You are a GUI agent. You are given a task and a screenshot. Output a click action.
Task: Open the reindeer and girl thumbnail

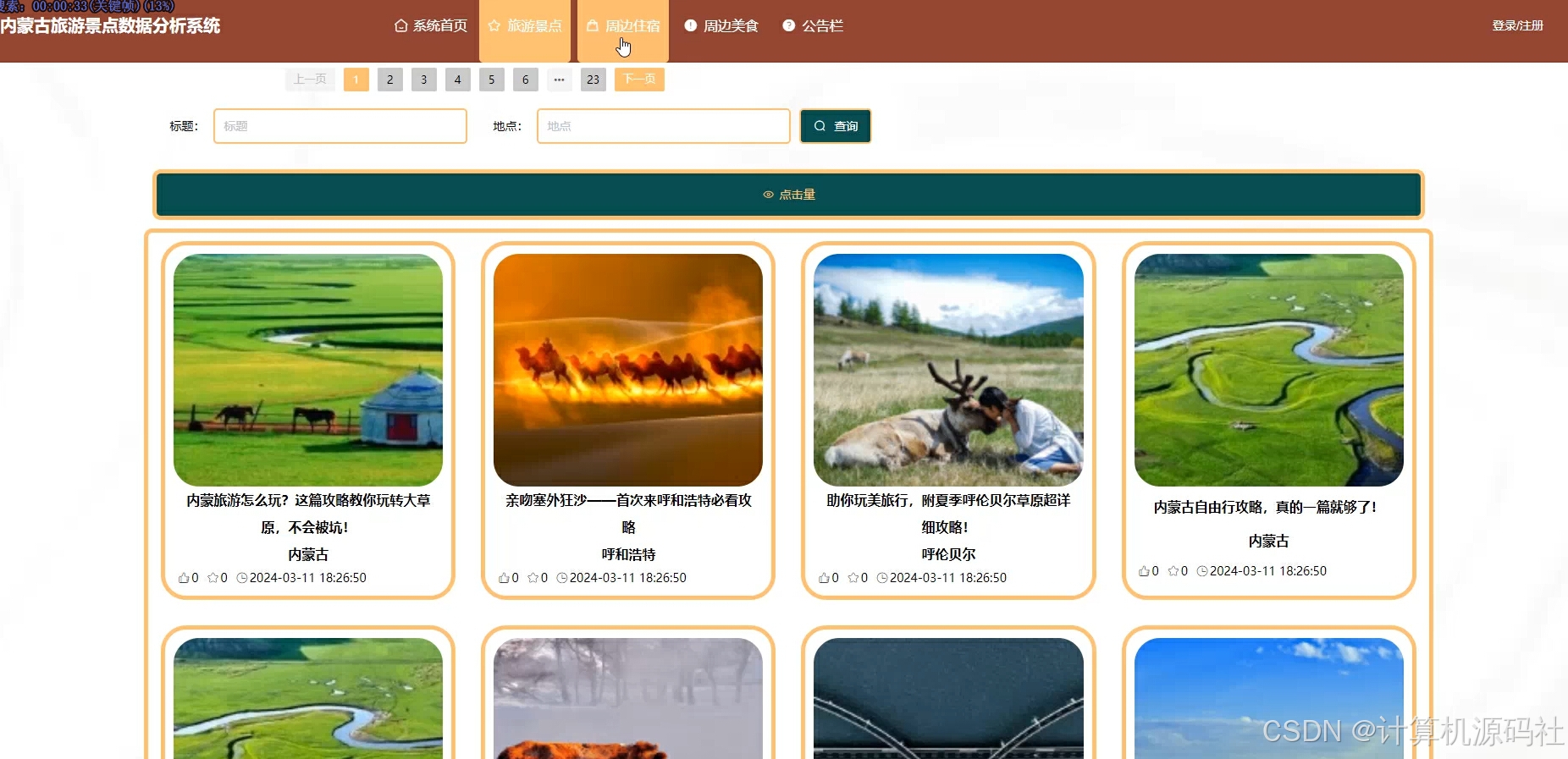(x=948, y=370)
